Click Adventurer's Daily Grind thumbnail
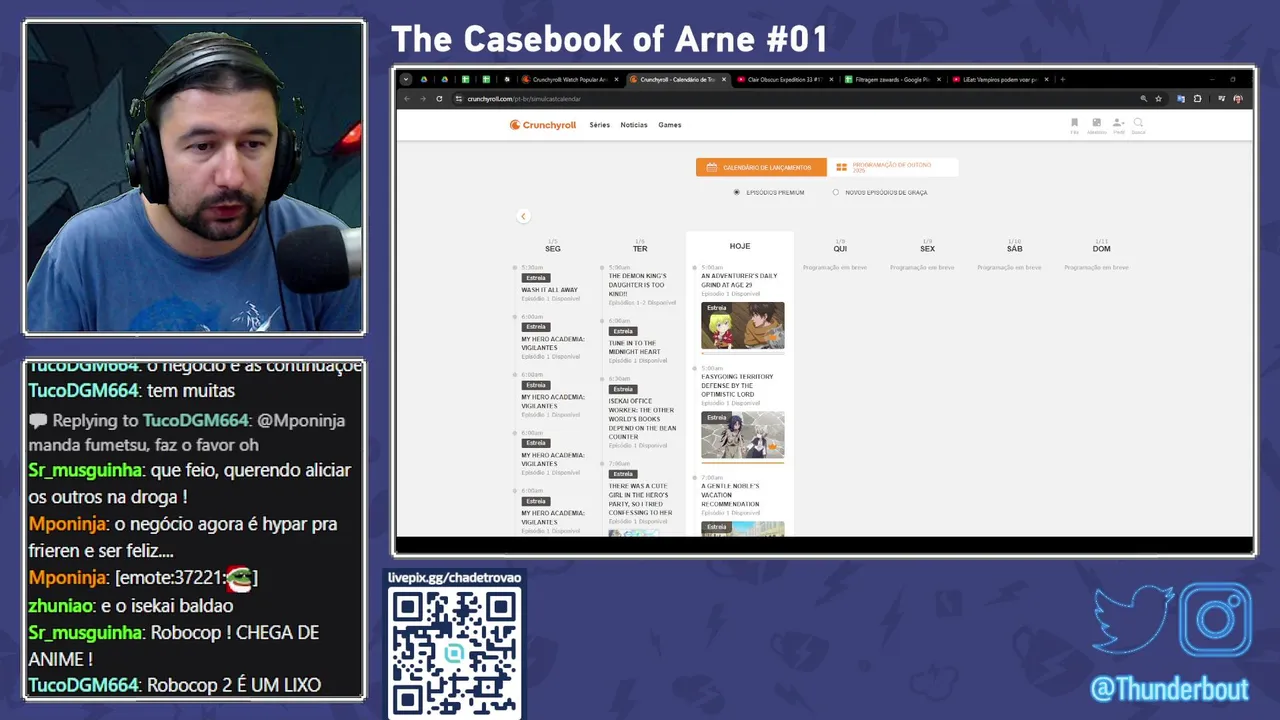This screenshot has height=720, width=1280. click(x=743, y=326)
